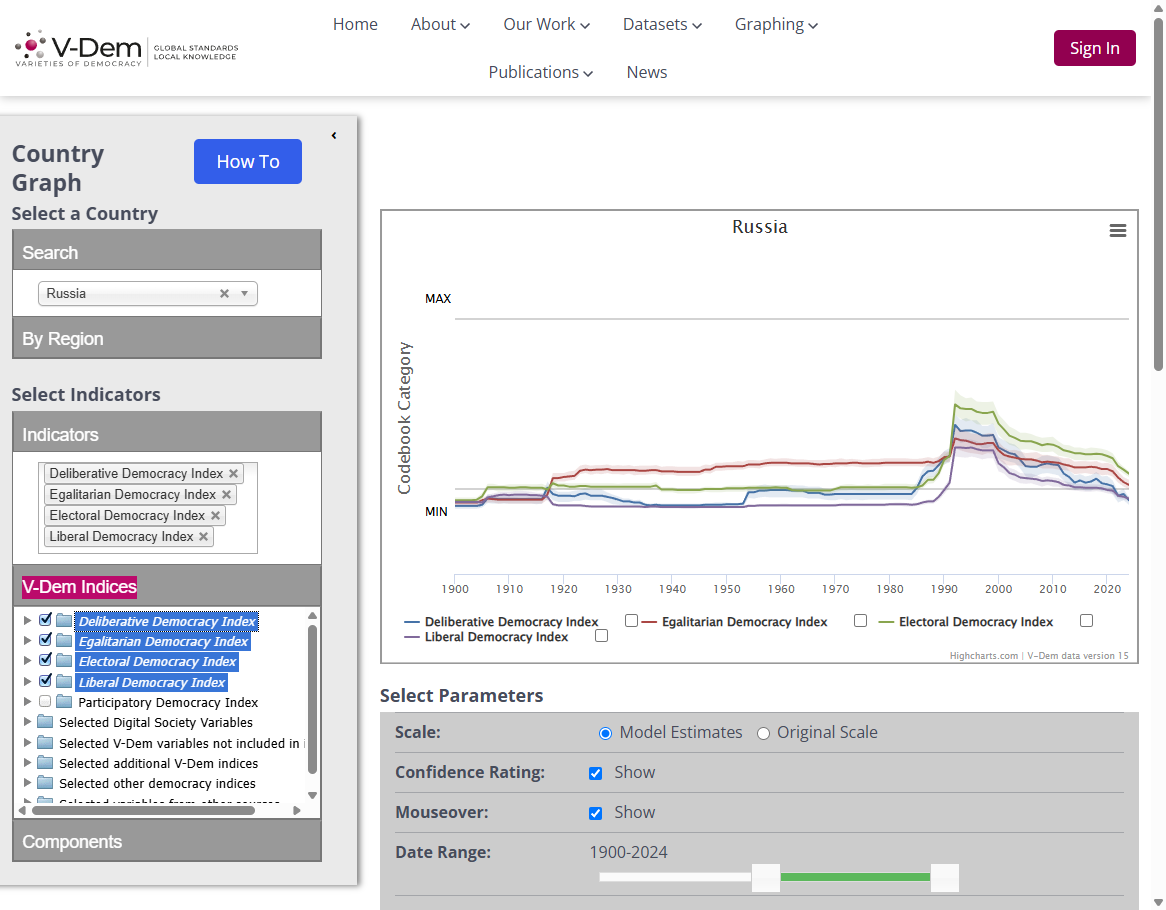Open the chart hamburger context menu
This screenshot has height=910, width=1166.
(x=1117, y=230)
